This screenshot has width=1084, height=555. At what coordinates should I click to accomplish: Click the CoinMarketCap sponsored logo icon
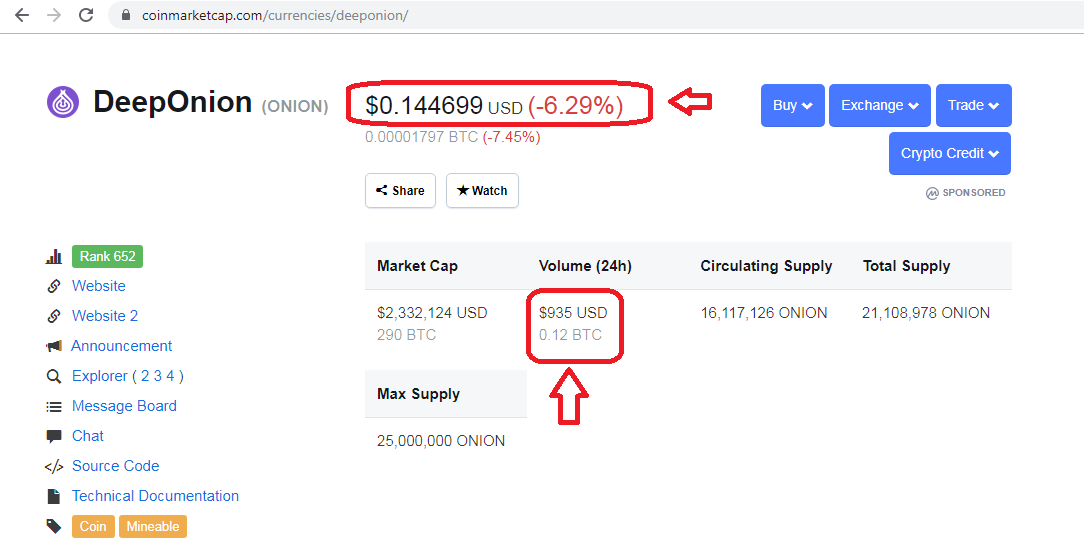click(932, 193)
